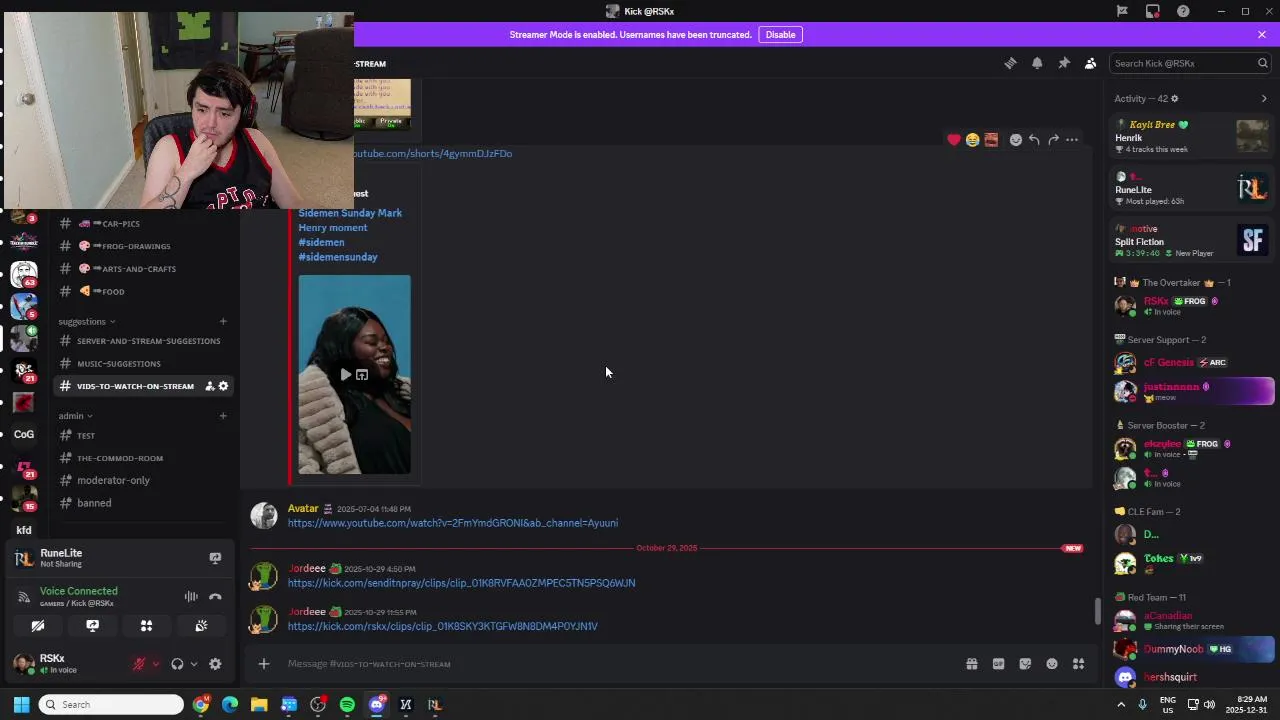Click the Search Kick @RSKx field

pyautogui.click(x=1189, y=63)
